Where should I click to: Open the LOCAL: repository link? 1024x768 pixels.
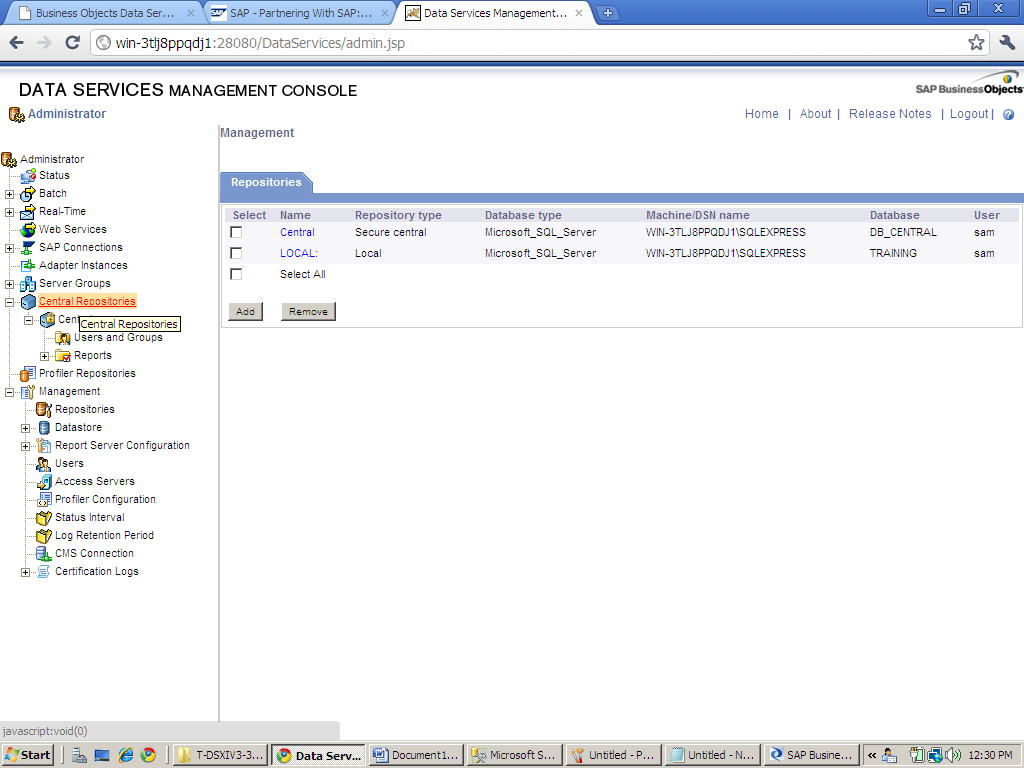(298, 253)
